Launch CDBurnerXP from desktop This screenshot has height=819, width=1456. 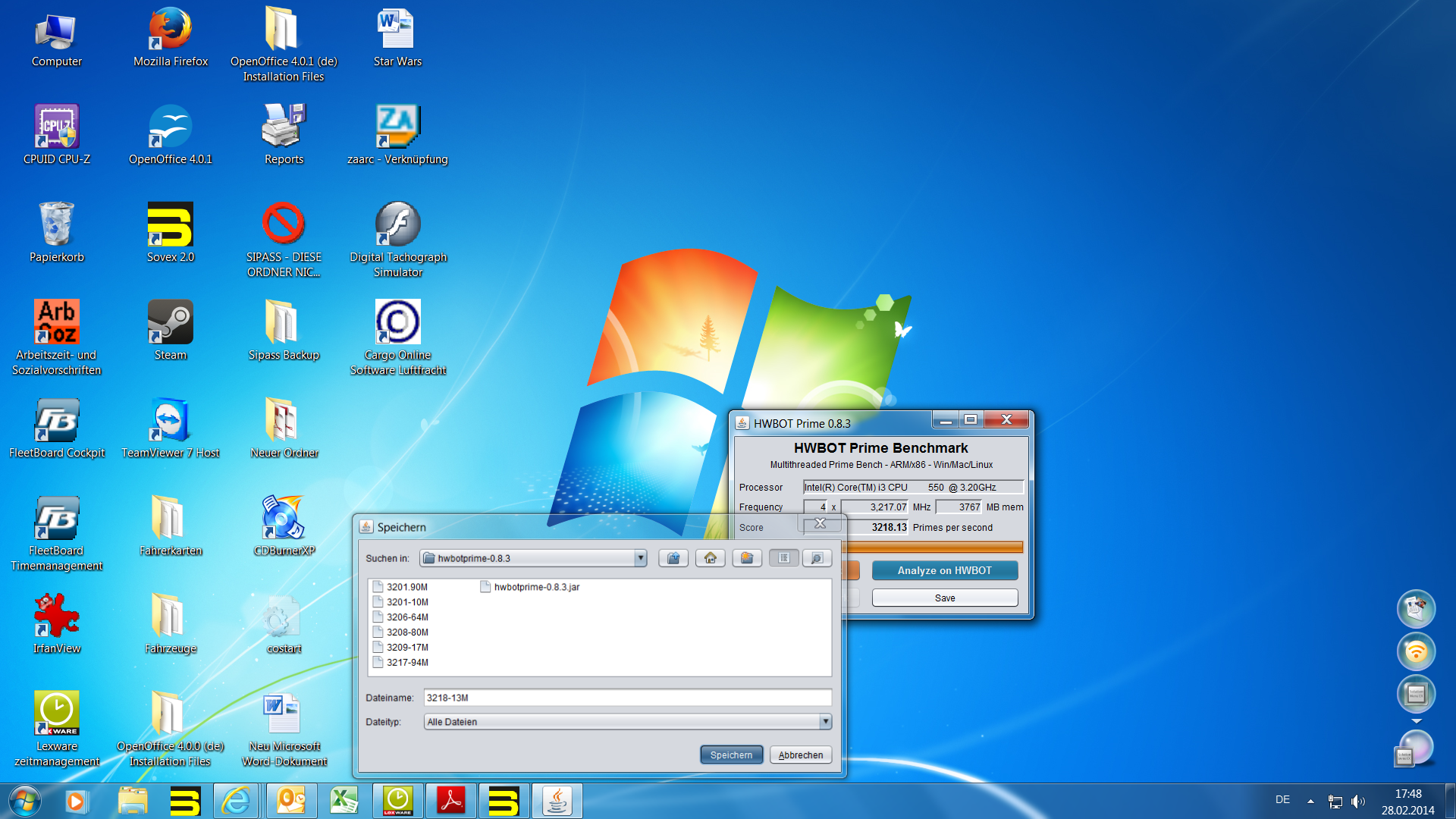[x=284, y=526]
